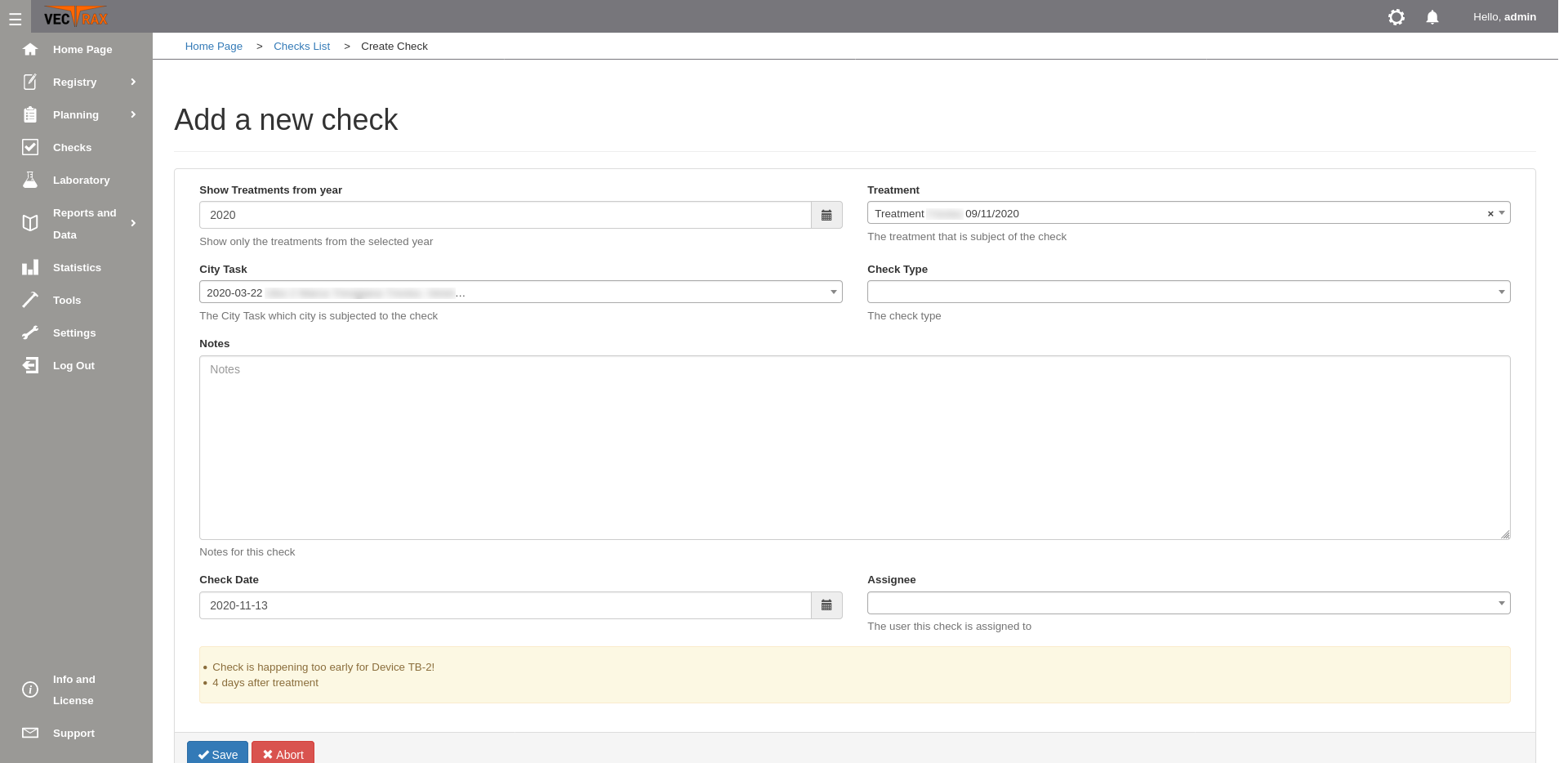The width and height of the screenshot is (1568, 763).
Task: Click the Tools wand icon
Action: 30,300
